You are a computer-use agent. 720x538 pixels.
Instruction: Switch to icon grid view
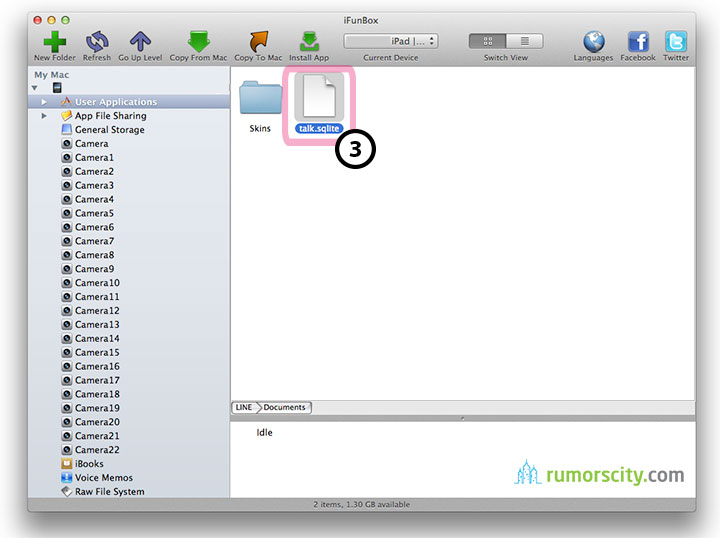pyautogui.click(x=487, y=41)
